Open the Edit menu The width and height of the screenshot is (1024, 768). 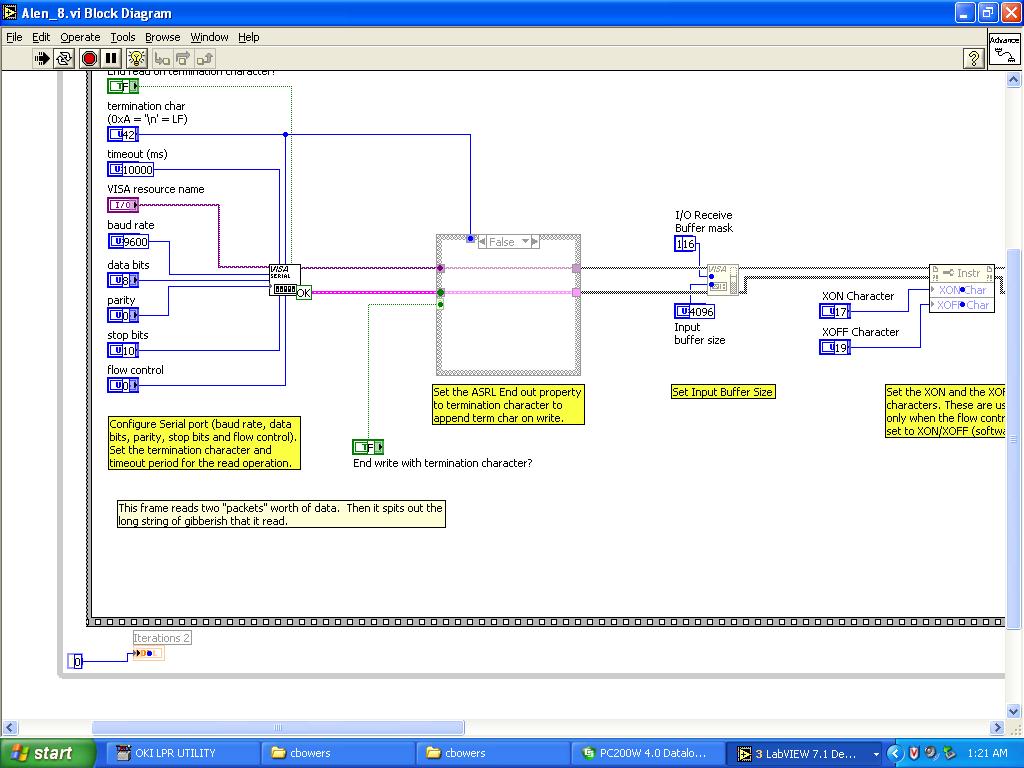41,37
